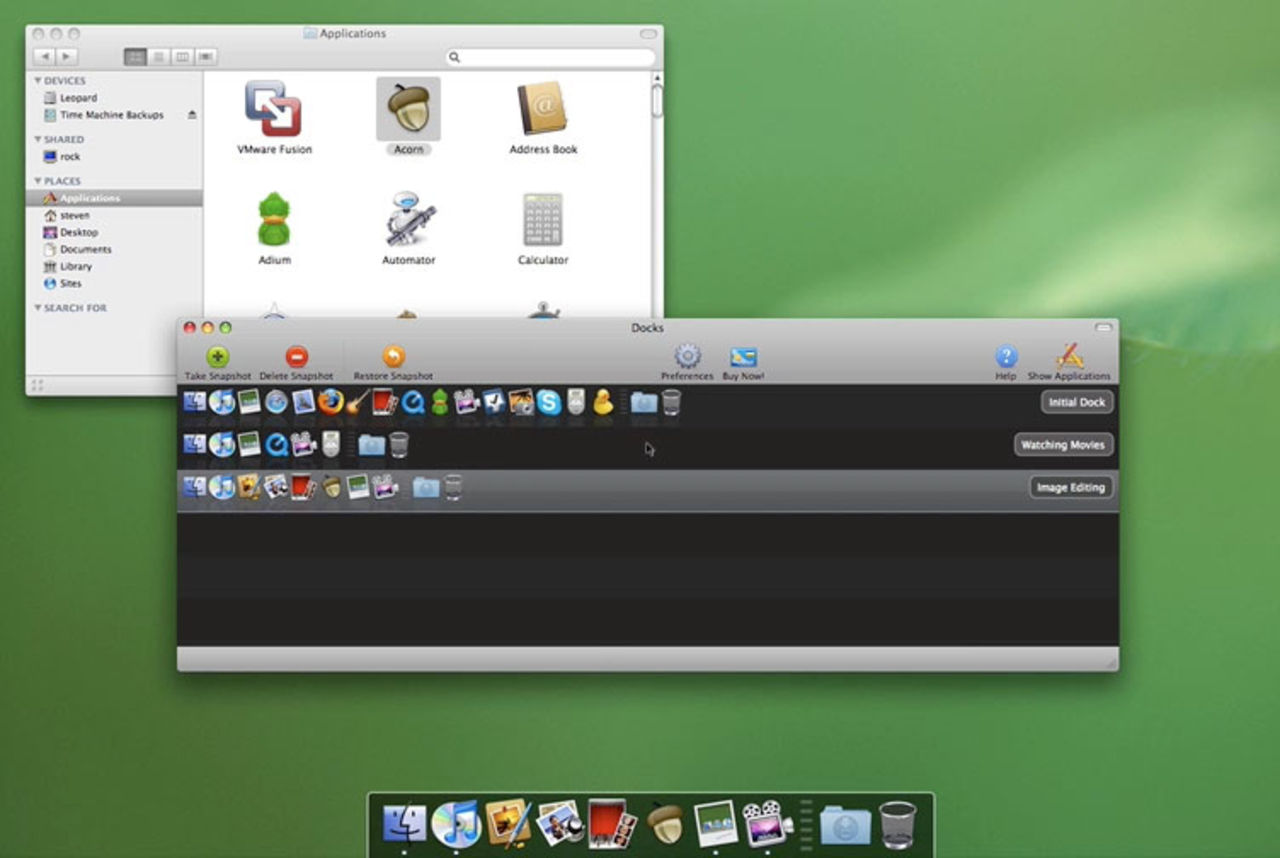The height and width of the screenshot is (858, 1280).
Task: Open Help in Docks toolbar
Action: pyautogui.click(x=1005, y=357)
